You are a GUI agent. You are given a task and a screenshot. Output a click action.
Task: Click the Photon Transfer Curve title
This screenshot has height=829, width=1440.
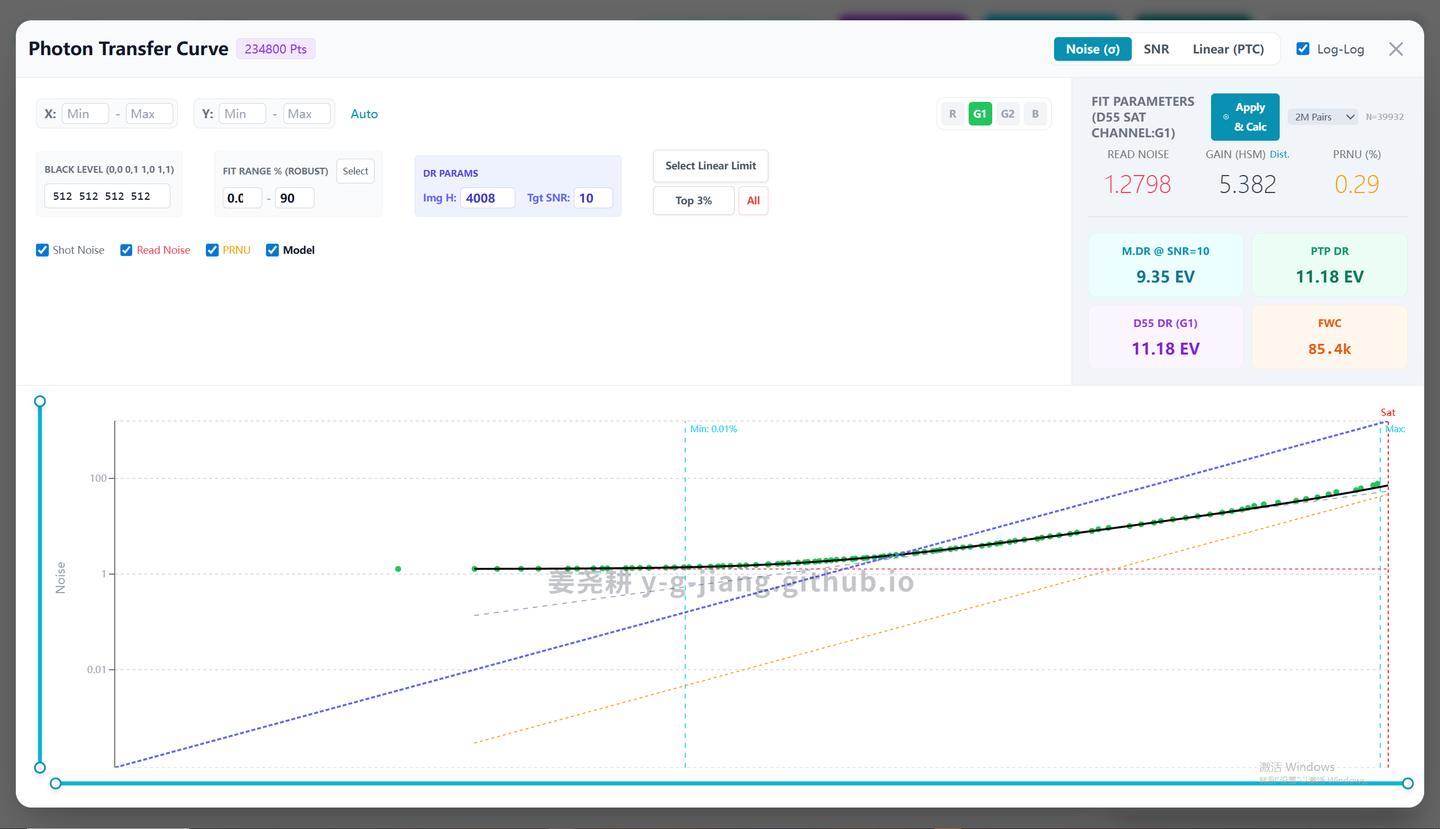(128, 49)
